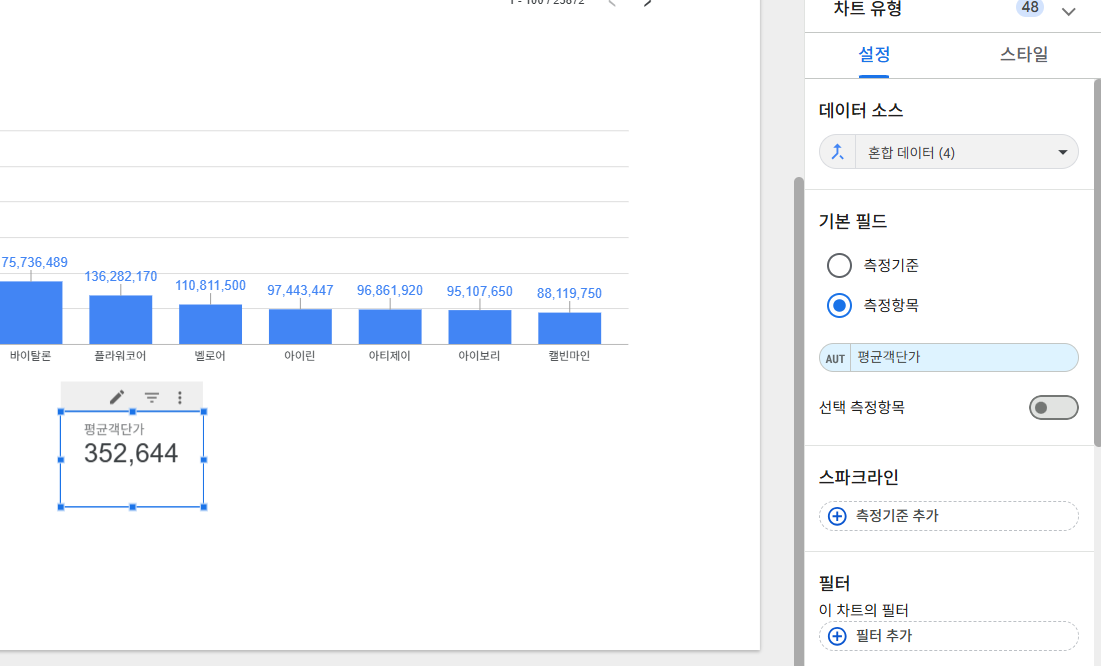Click the 플라워코어 axis label
Screen dimensions: 1101x666
click(x=121, y=356)
